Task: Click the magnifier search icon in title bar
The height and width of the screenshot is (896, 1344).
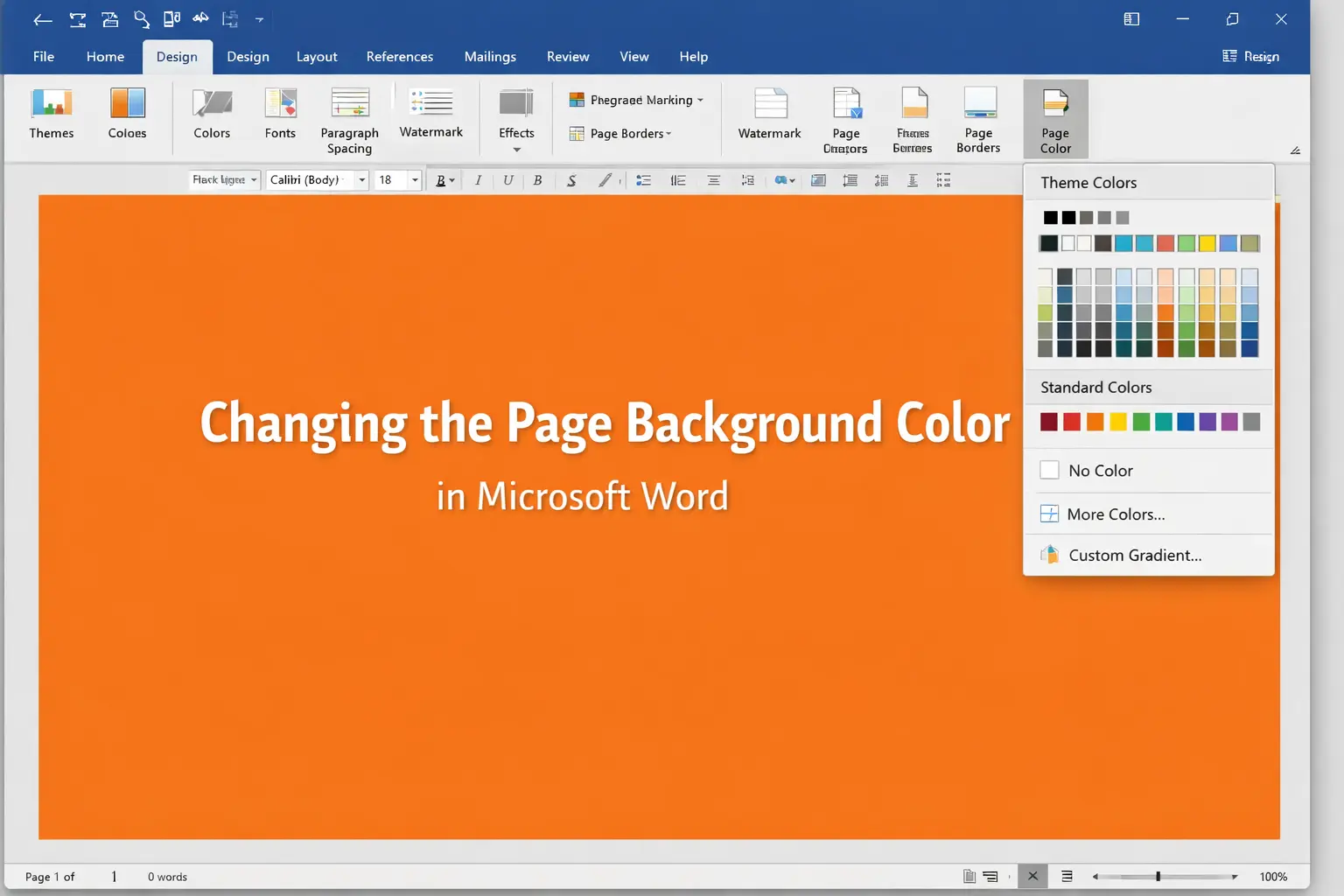Action: pyautogui.click(x=141, y=19)
